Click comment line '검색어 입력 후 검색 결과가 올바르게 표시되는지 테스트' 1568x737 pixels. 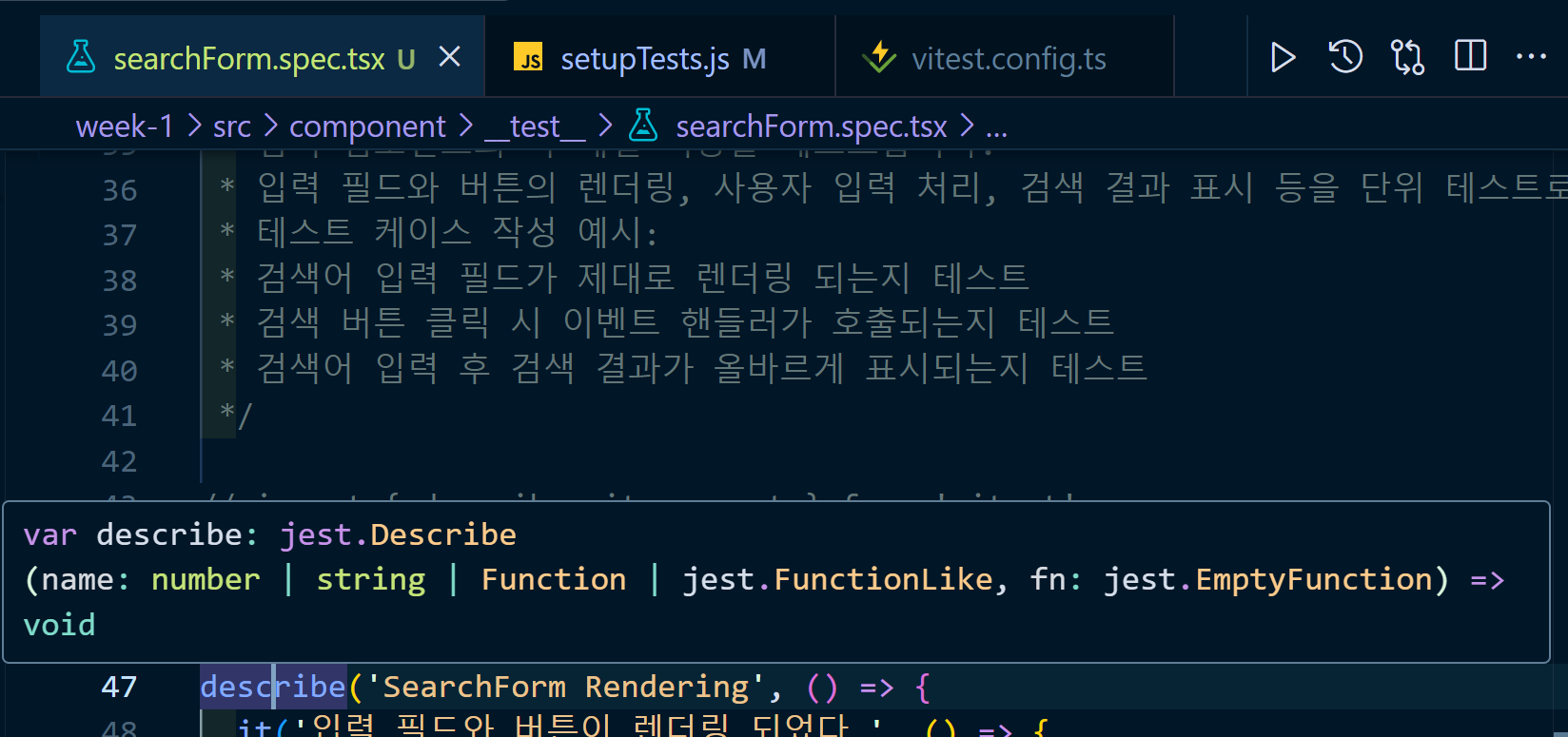[x=702, y=368]
